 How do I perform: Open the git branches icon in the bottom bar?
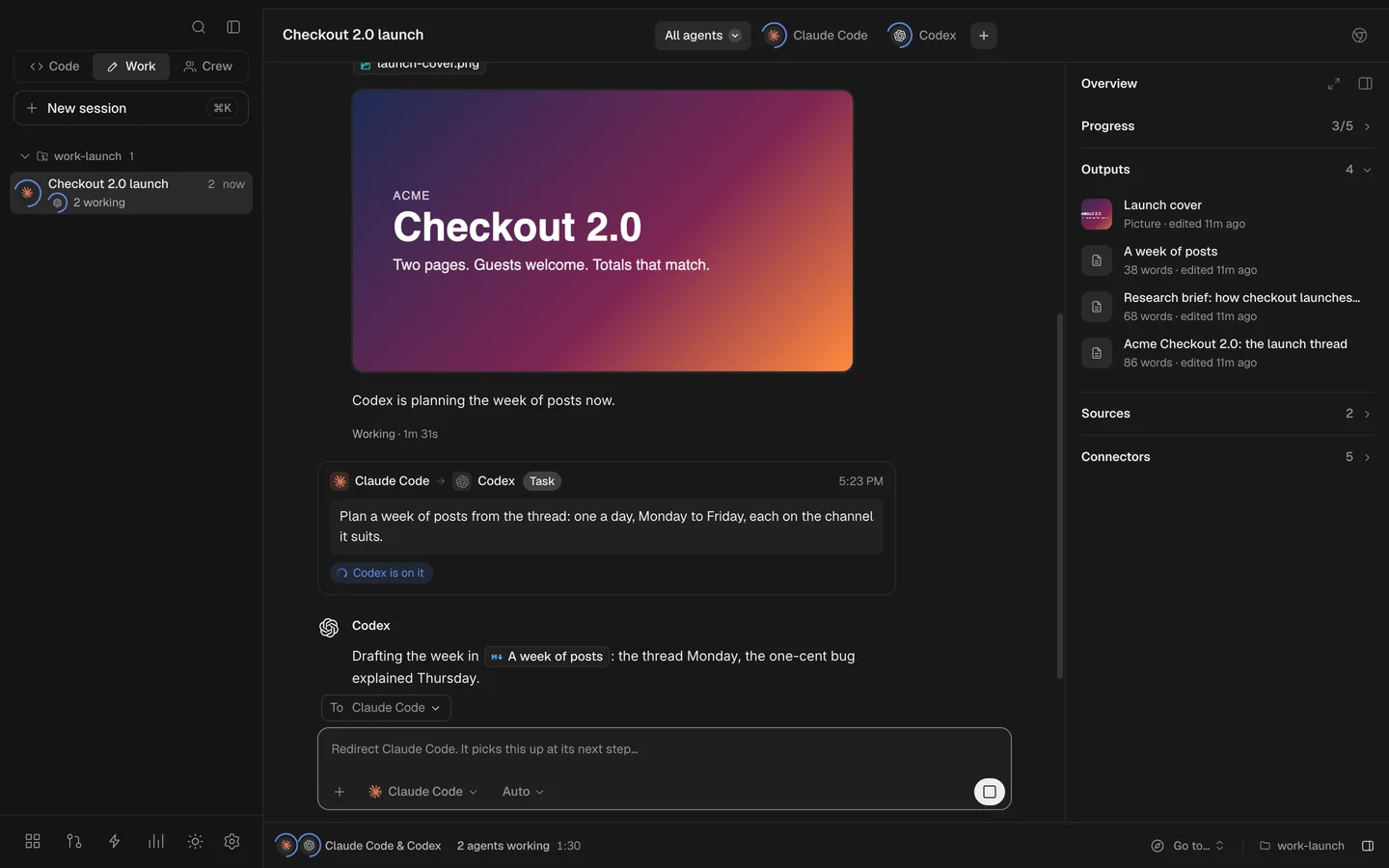coord(74,841)
